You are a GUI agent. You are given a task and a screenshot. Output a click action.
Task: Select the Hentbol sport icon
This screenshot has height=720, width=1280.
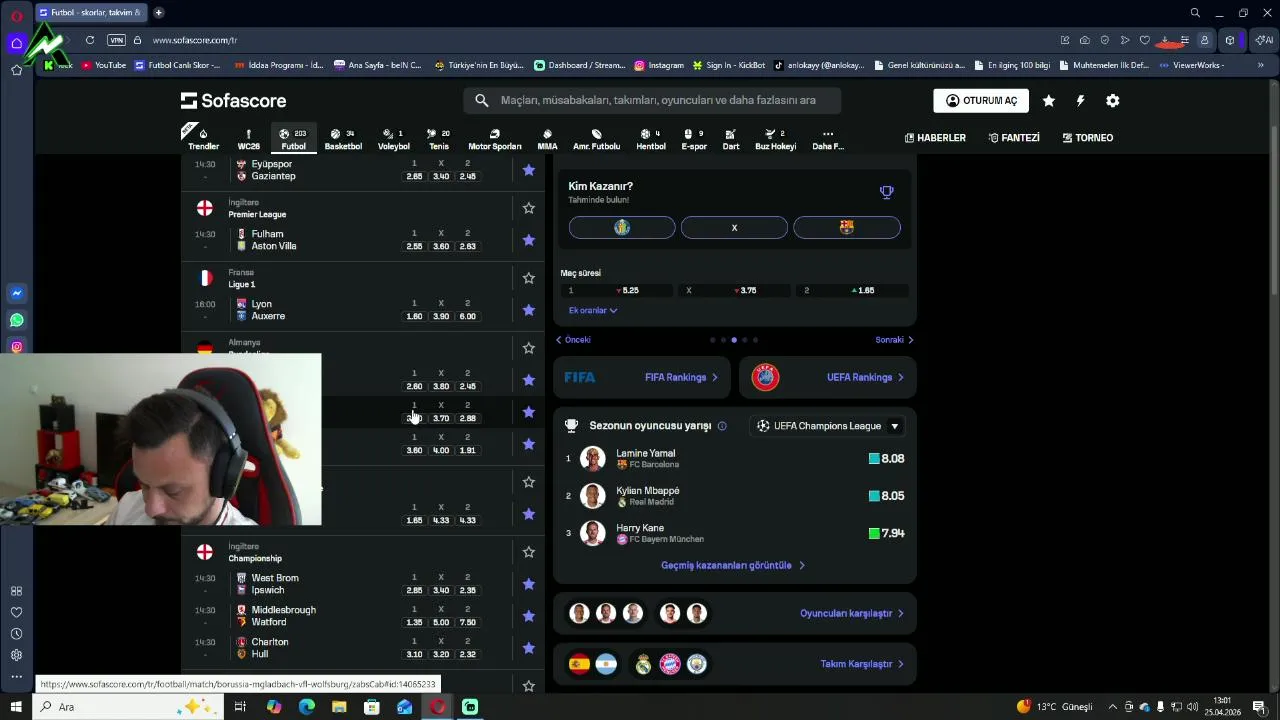coord(651,139)
